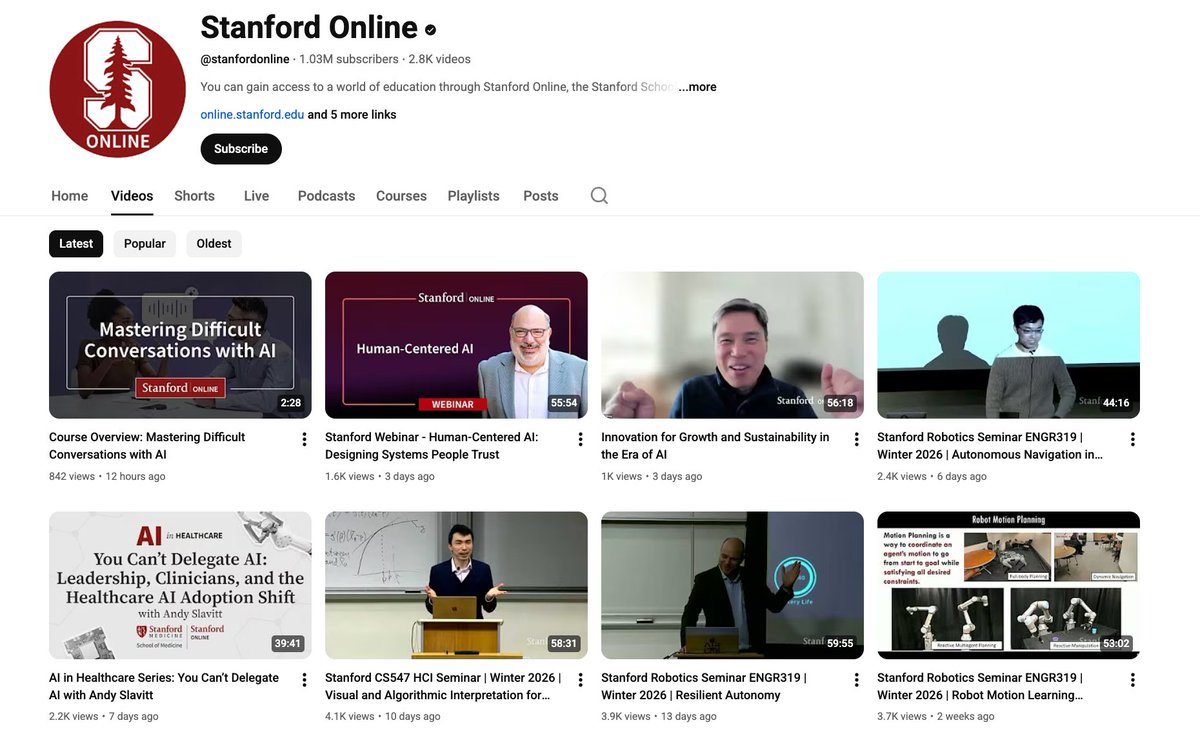Play the 56:18 Innovation for Growth thumbnail

pyautogui.click(x=732, y=345)
